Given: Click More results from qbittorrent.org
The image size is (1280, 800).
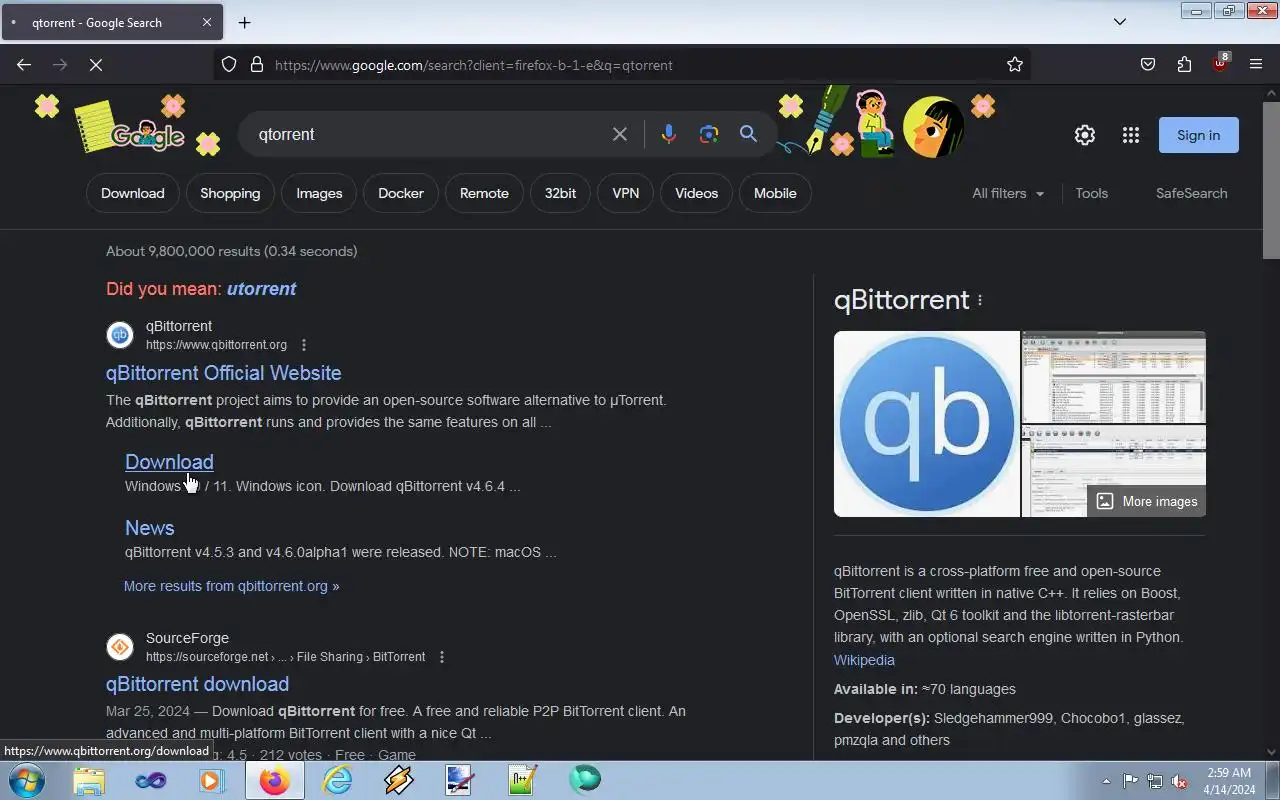Looking at the screenshot, I should (231, 586).
